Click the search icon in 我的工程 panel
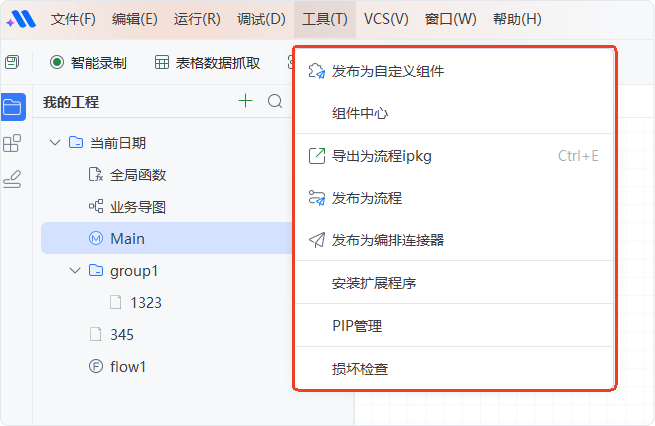Viewport: 655px width, 426px height. pos(275,101)
